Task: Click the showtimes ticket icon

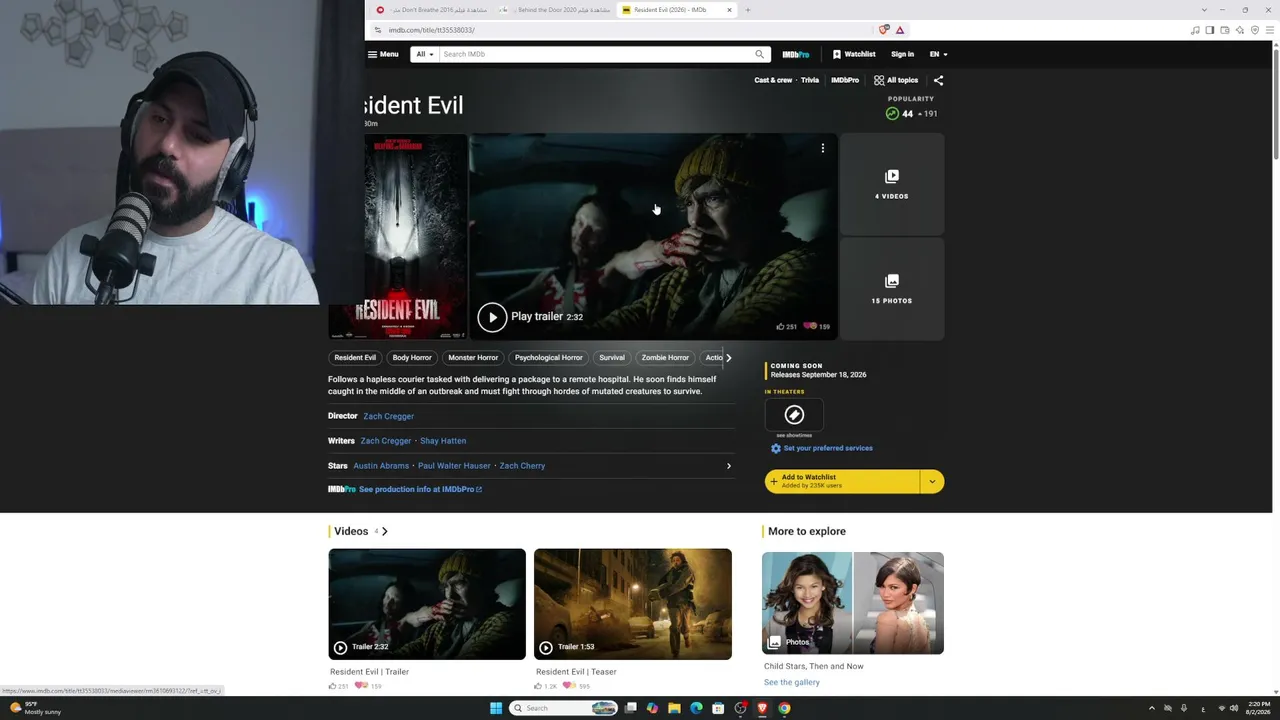Action: point(794,414)
